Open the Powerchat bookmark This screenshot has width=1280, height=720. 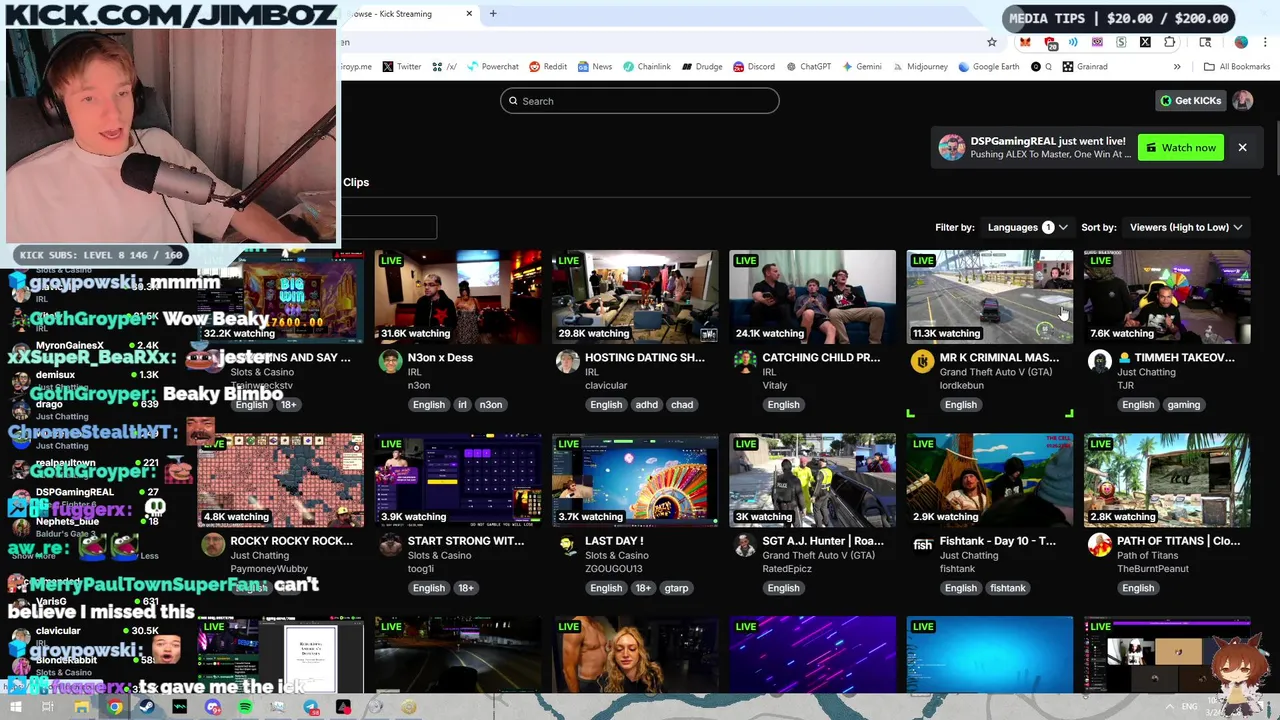click(491, 67)
